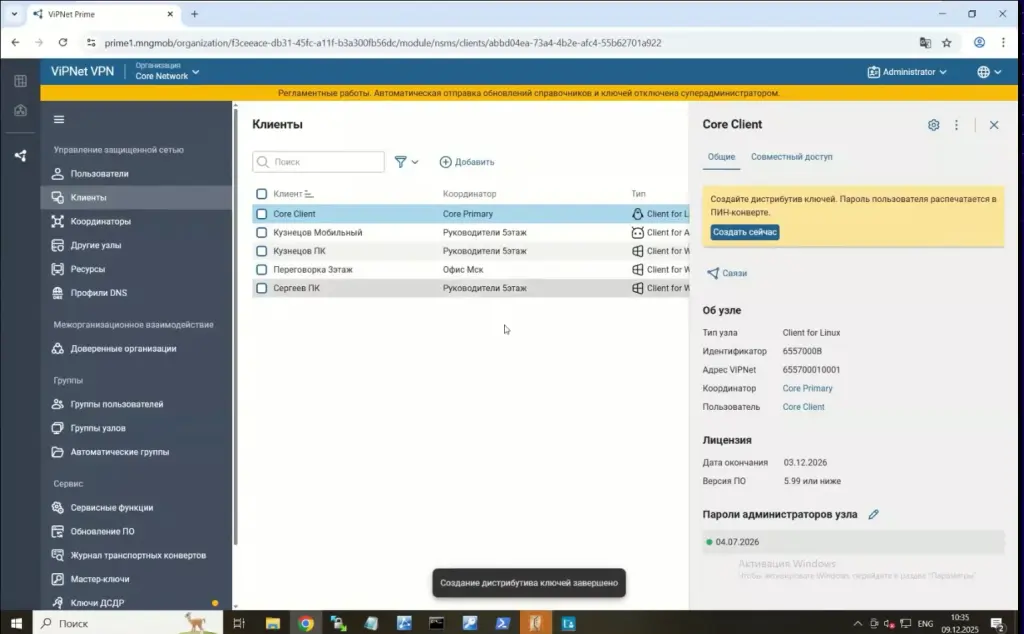Check the Core Client row checkbox

(x=261, y=214)
